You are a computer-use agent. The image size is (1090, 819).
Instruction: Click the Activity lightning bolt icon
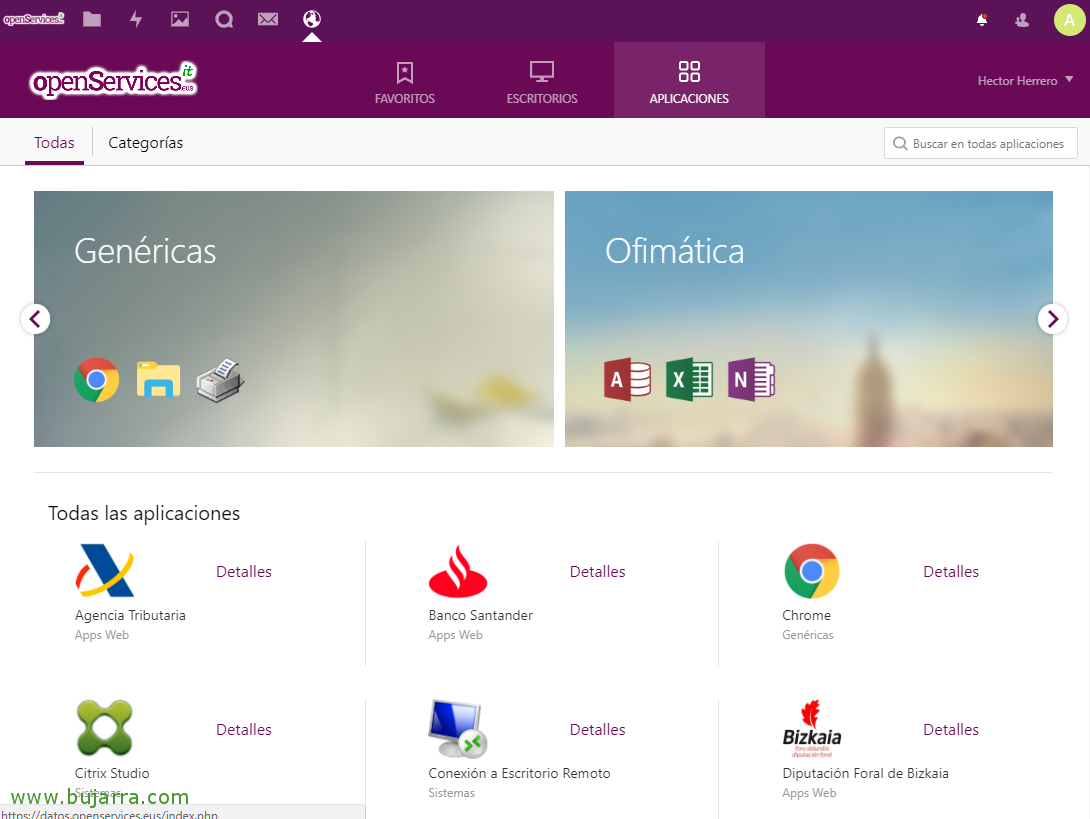[x=136, y=19]
